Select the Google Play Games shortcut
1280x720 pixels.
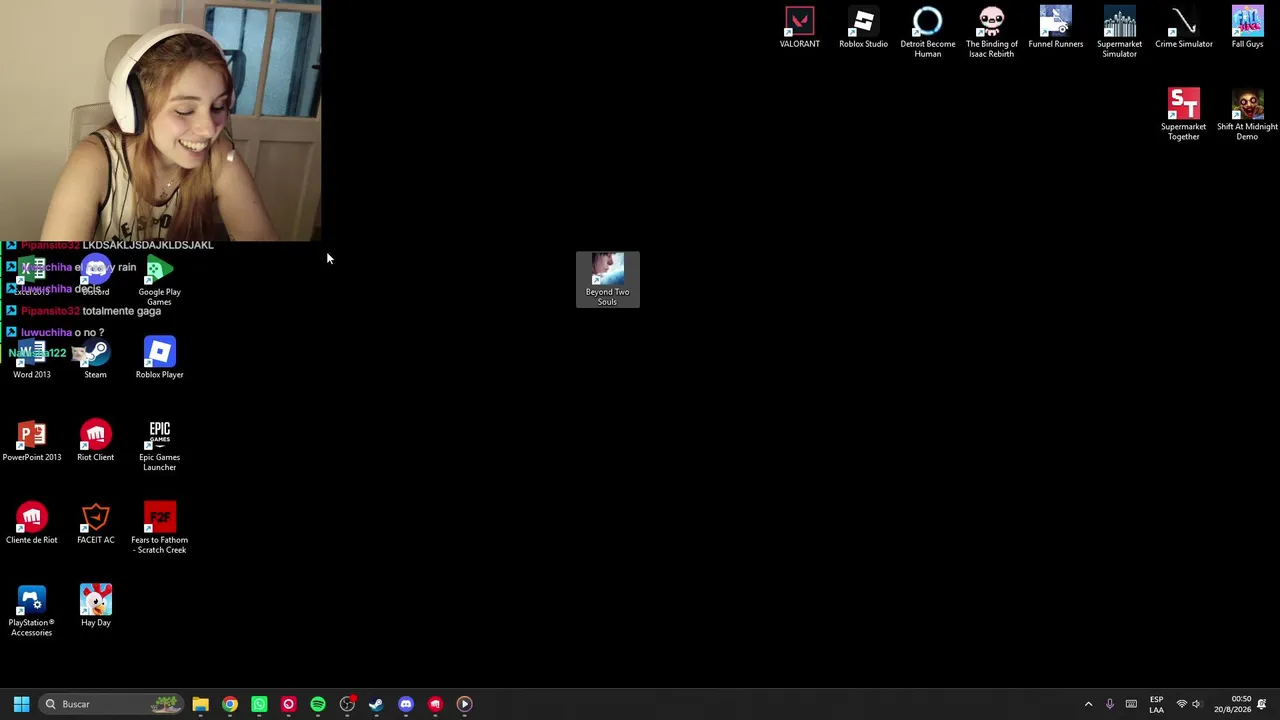click(x=159, y=281)
